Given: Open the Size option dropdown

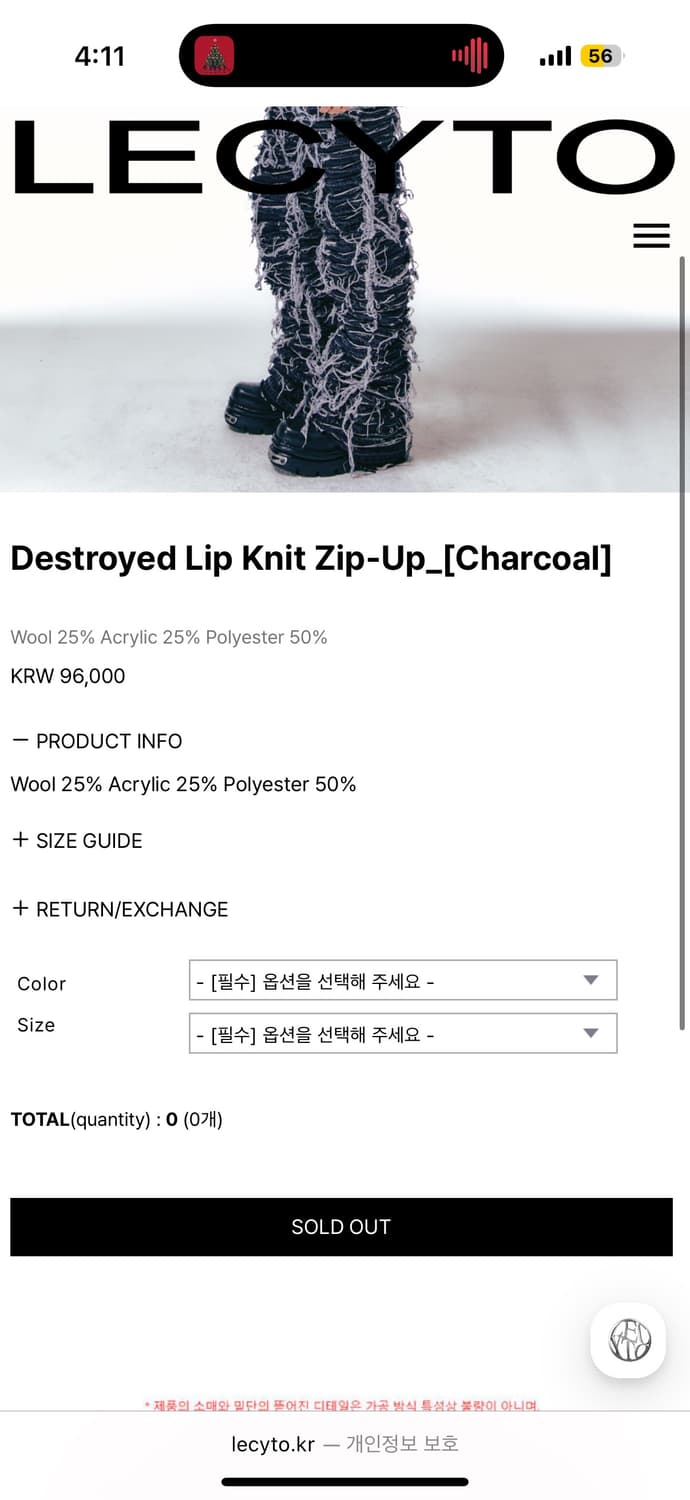Looking at the screenshot, I should [x=403, y=1033].
